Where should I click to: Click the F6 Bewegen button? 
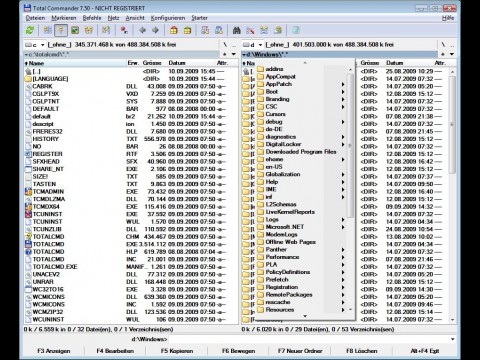tap(238, 351)
